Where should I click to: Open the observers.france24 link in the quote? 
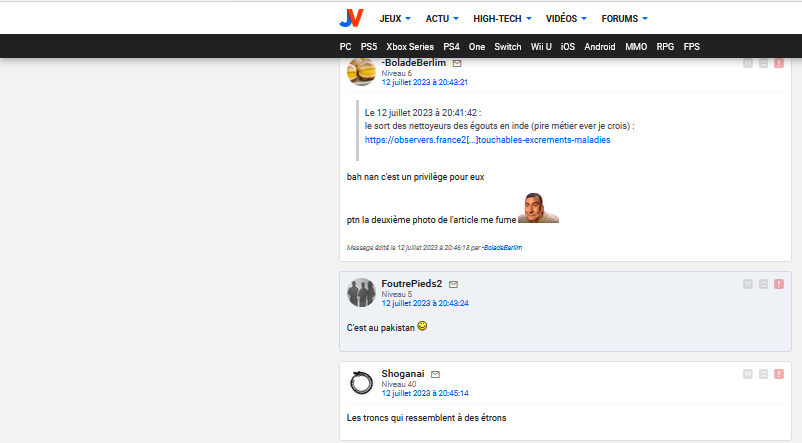[487, 140]
